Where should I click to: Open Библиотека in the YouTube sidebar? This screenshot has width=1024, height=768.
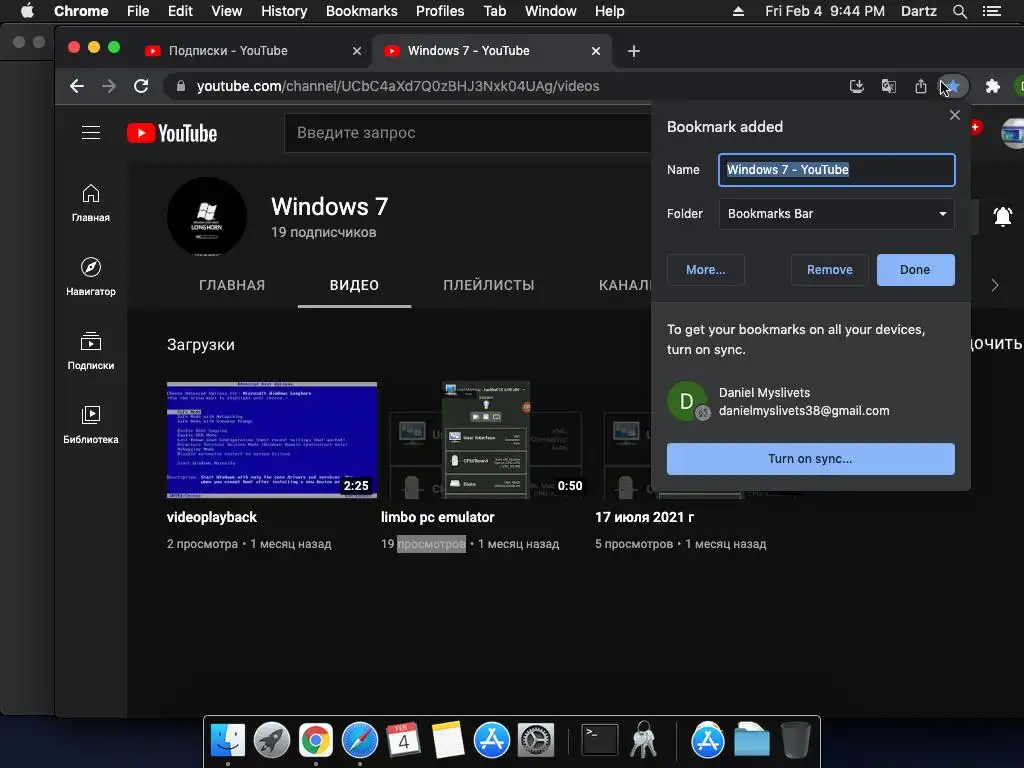click(x=91, y=424)
